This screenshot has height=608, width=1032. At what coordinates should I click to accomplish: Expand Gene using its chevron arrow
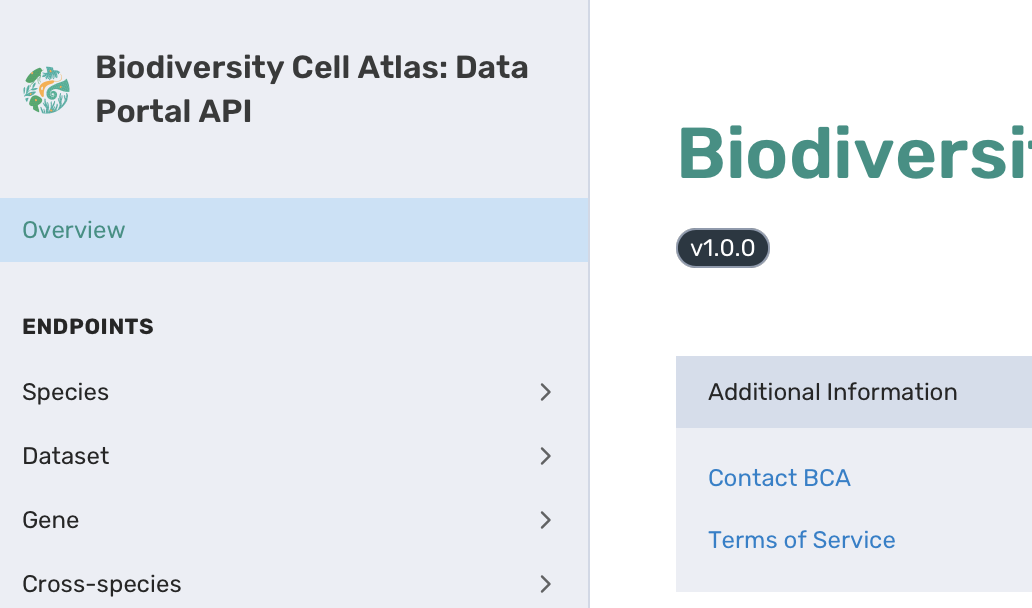[x=545, y=520]
